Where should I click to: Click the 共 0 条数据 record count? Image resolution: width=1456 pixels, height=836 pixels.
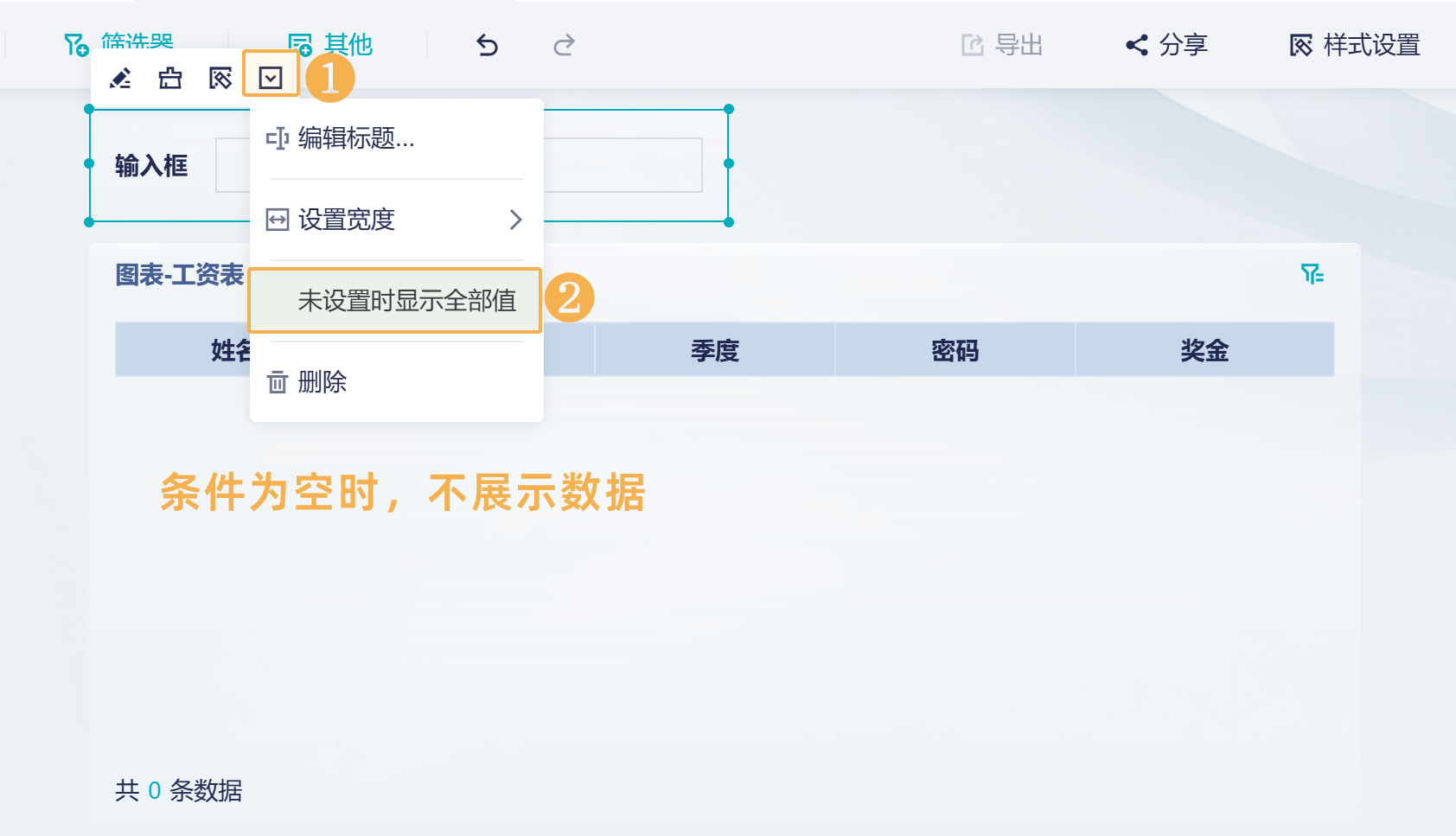(179, 790)
